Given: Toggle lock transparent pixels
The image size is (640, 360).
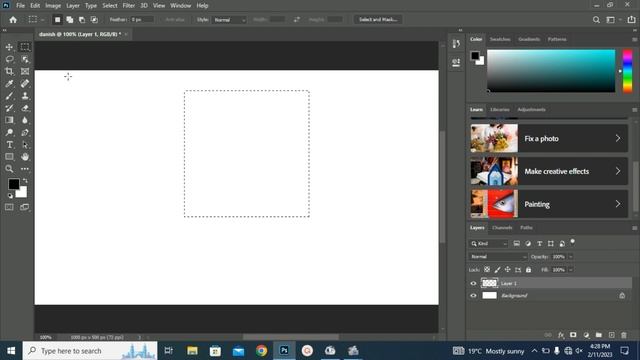Looking at the screenshot, I should 487,269.
